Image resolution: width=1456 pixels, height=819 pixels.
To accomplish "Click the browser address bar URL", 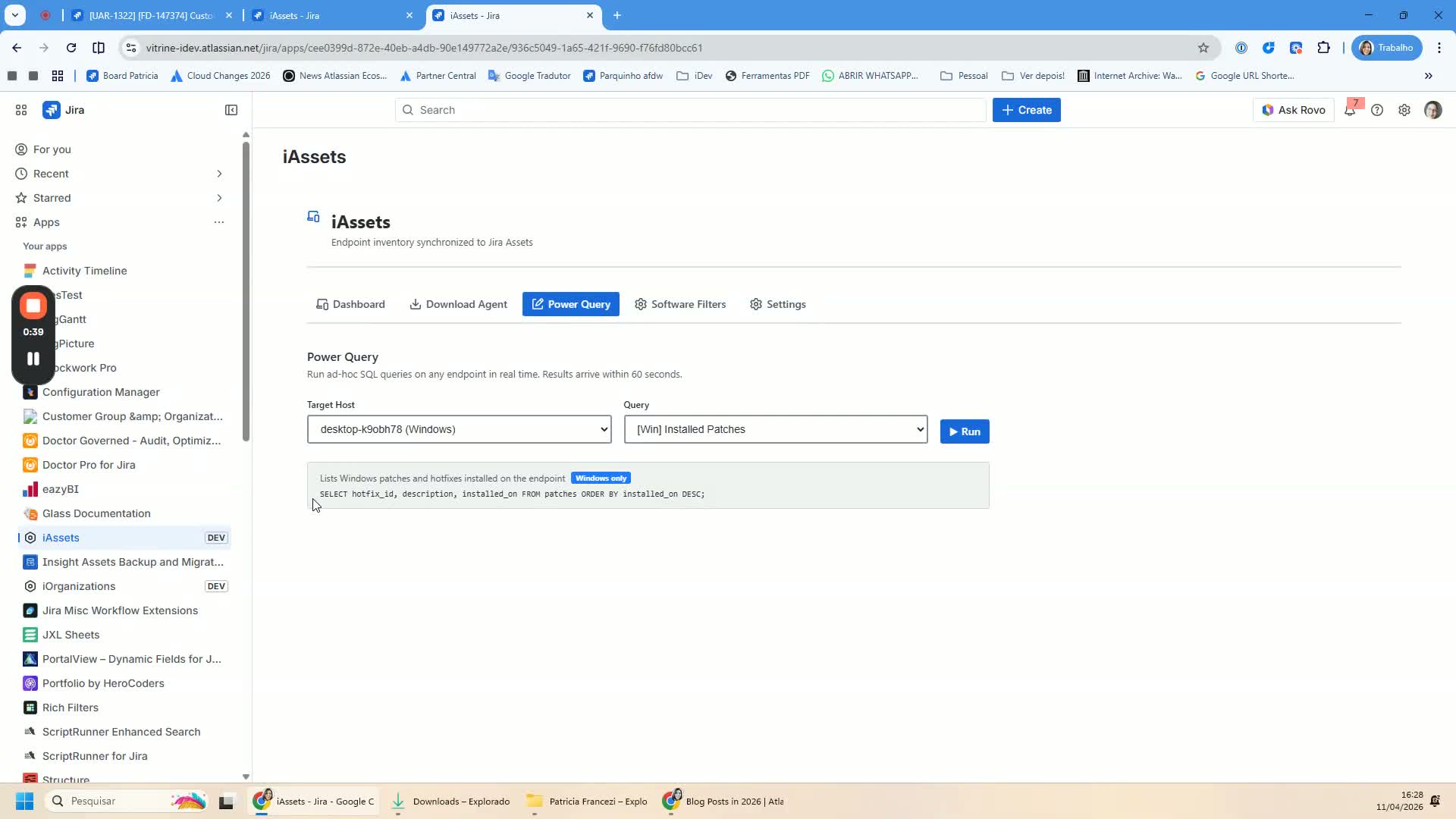I will pyautogui.click(x=424, y=48).
